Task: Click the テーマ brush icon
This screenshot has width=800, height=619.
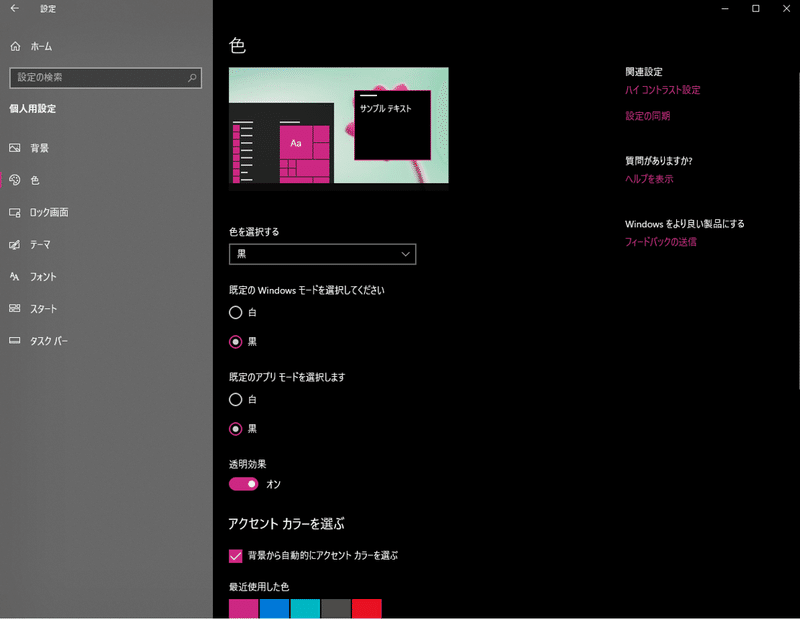Action: click(15, 244)
